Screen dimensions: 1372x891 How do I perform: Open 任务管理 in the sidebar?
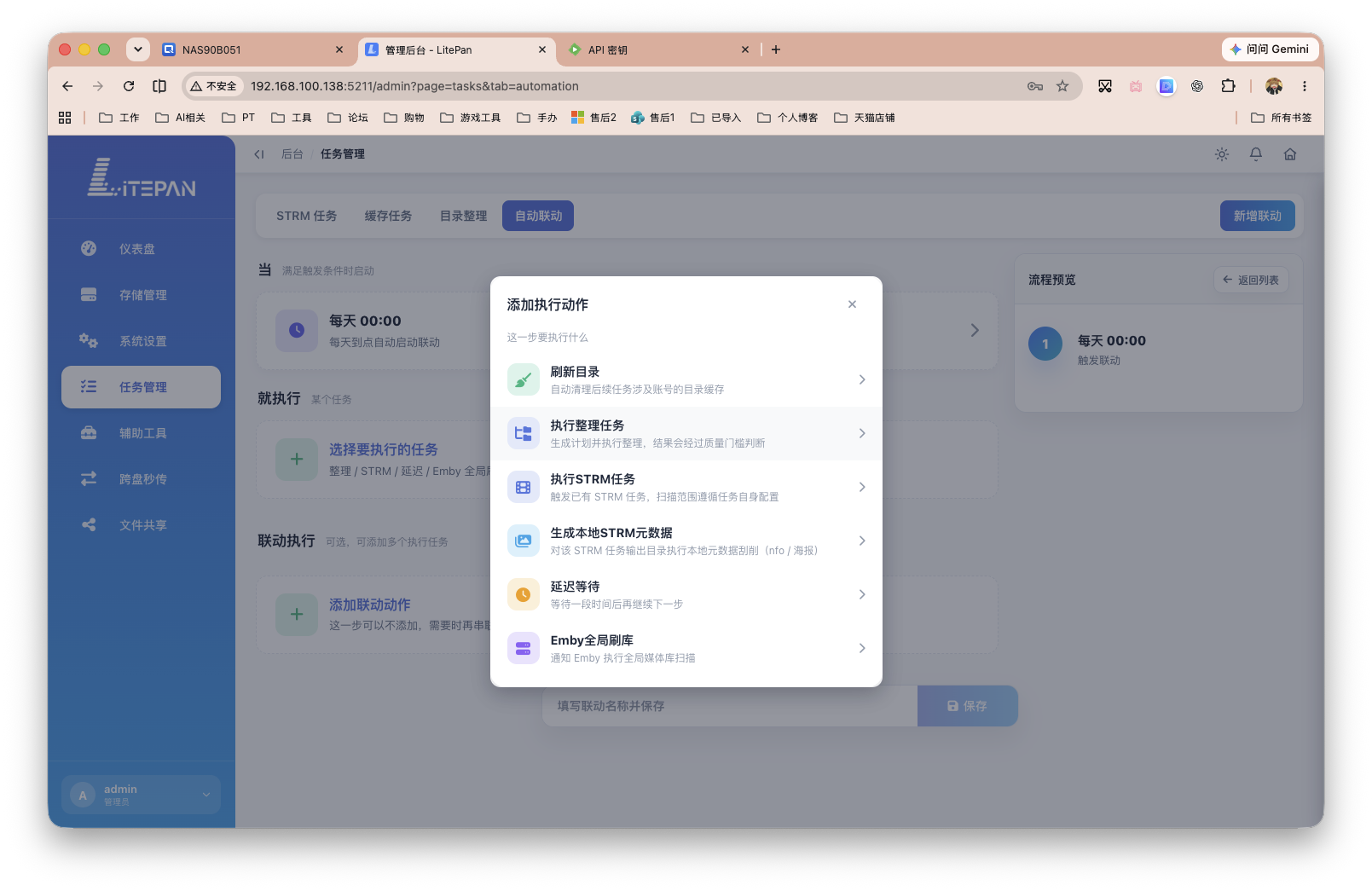click(141, 387)
